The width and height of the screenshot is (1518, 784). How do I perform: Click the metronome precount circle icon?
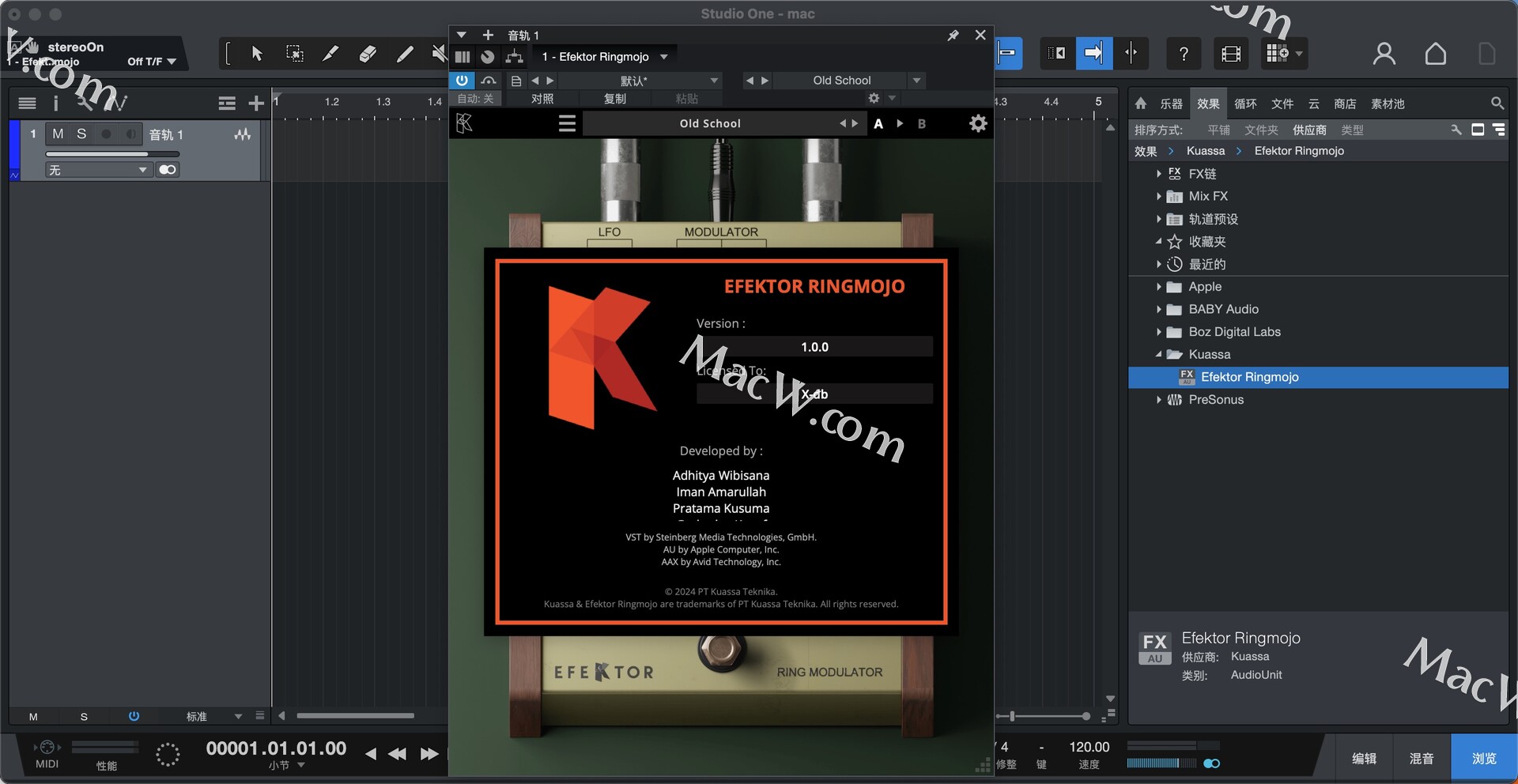[168, 754]
